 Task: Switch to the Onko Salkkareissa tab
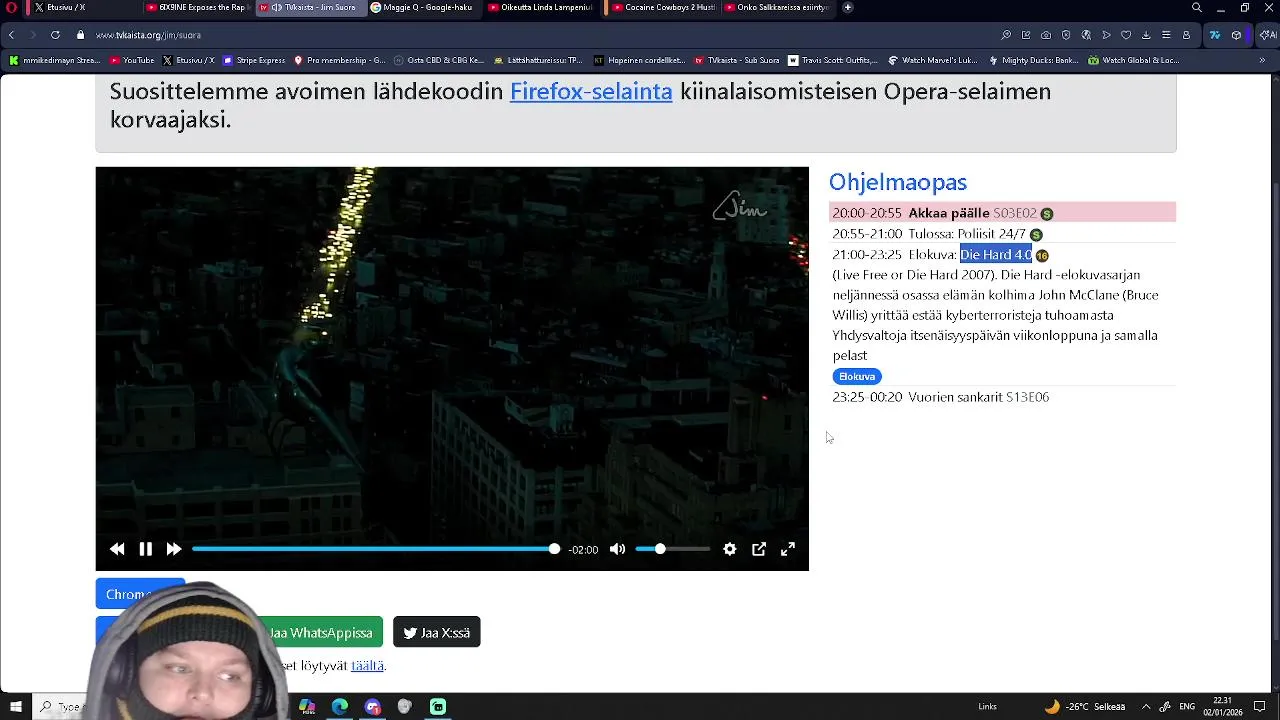click(776, 7)
